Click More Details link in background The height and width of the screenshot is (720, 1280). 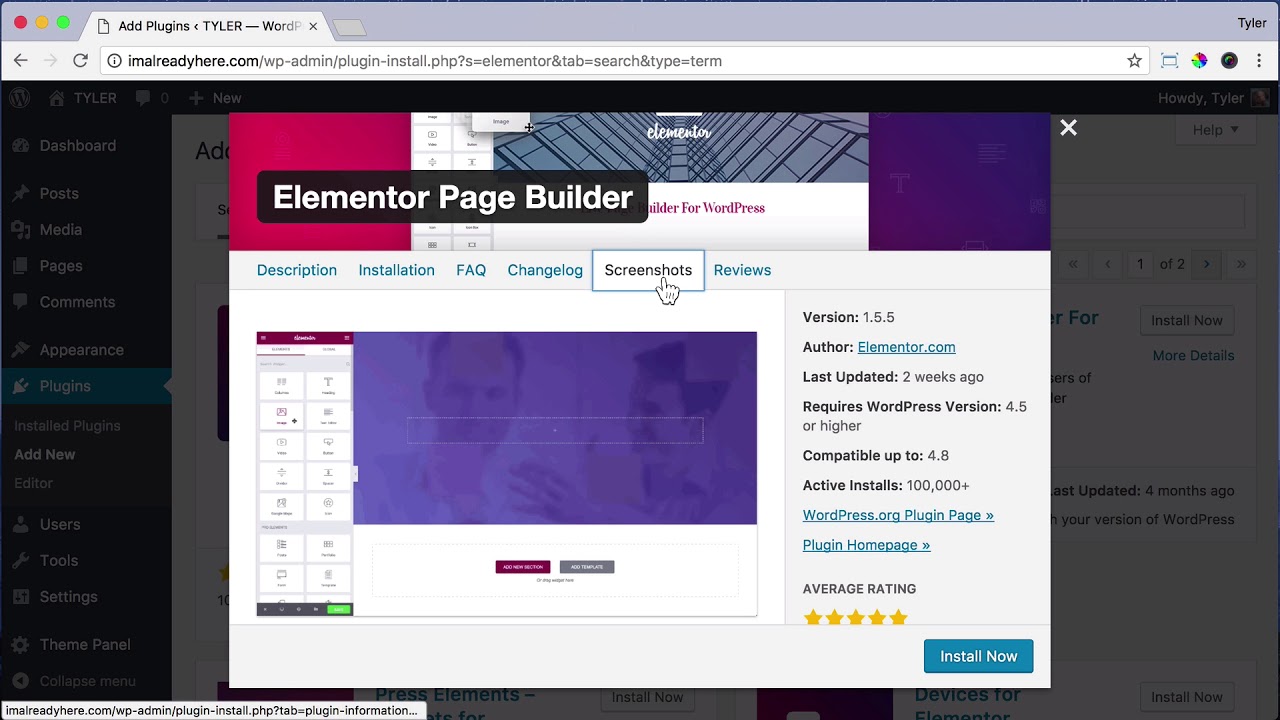(1193, 355)
